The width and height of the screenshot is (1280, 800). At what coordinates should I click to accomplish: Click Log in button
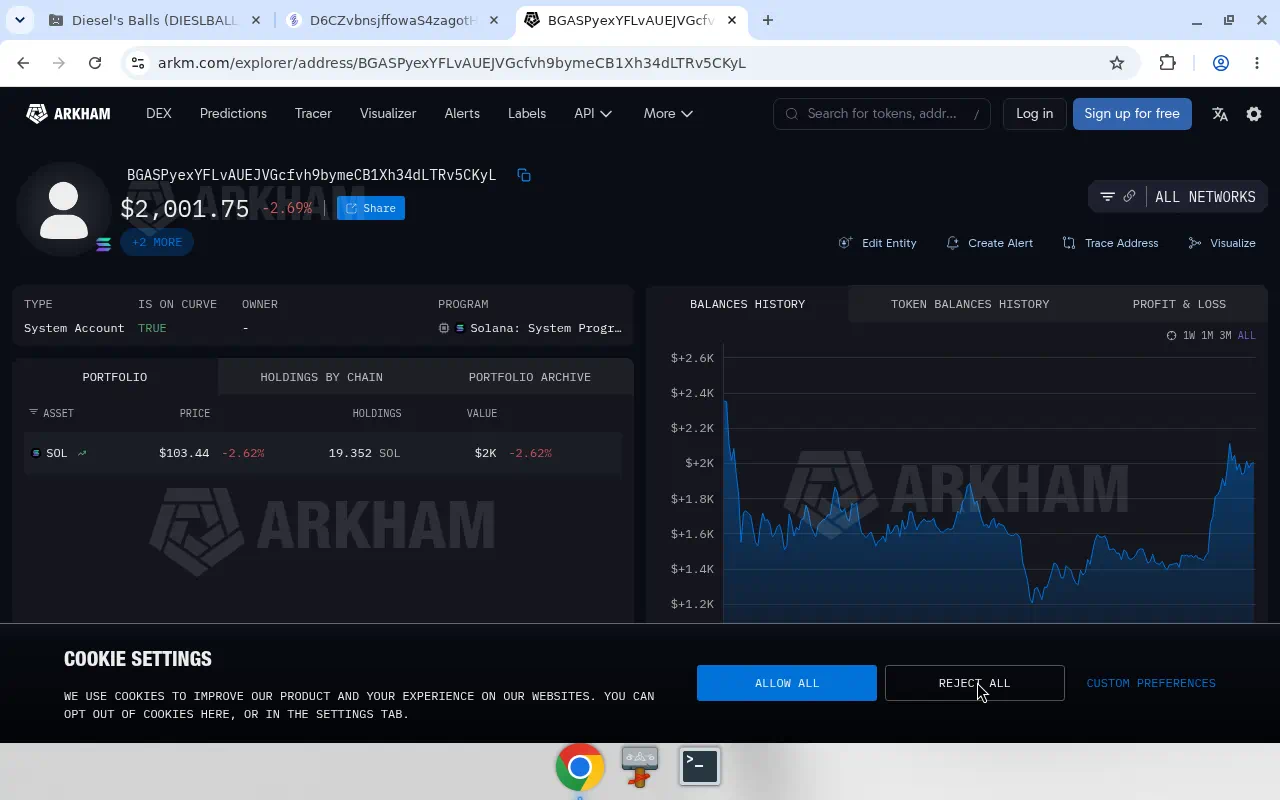[1034, 114]
